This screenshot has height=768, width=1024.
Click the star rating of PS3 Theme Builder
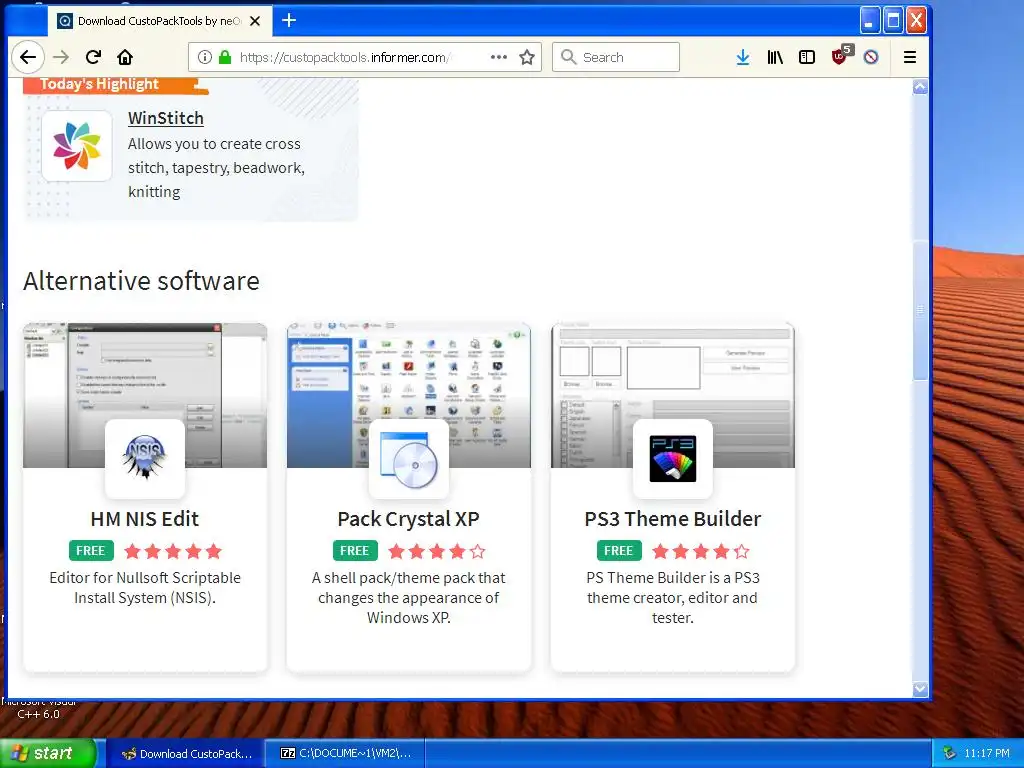(x=701, y=551)
